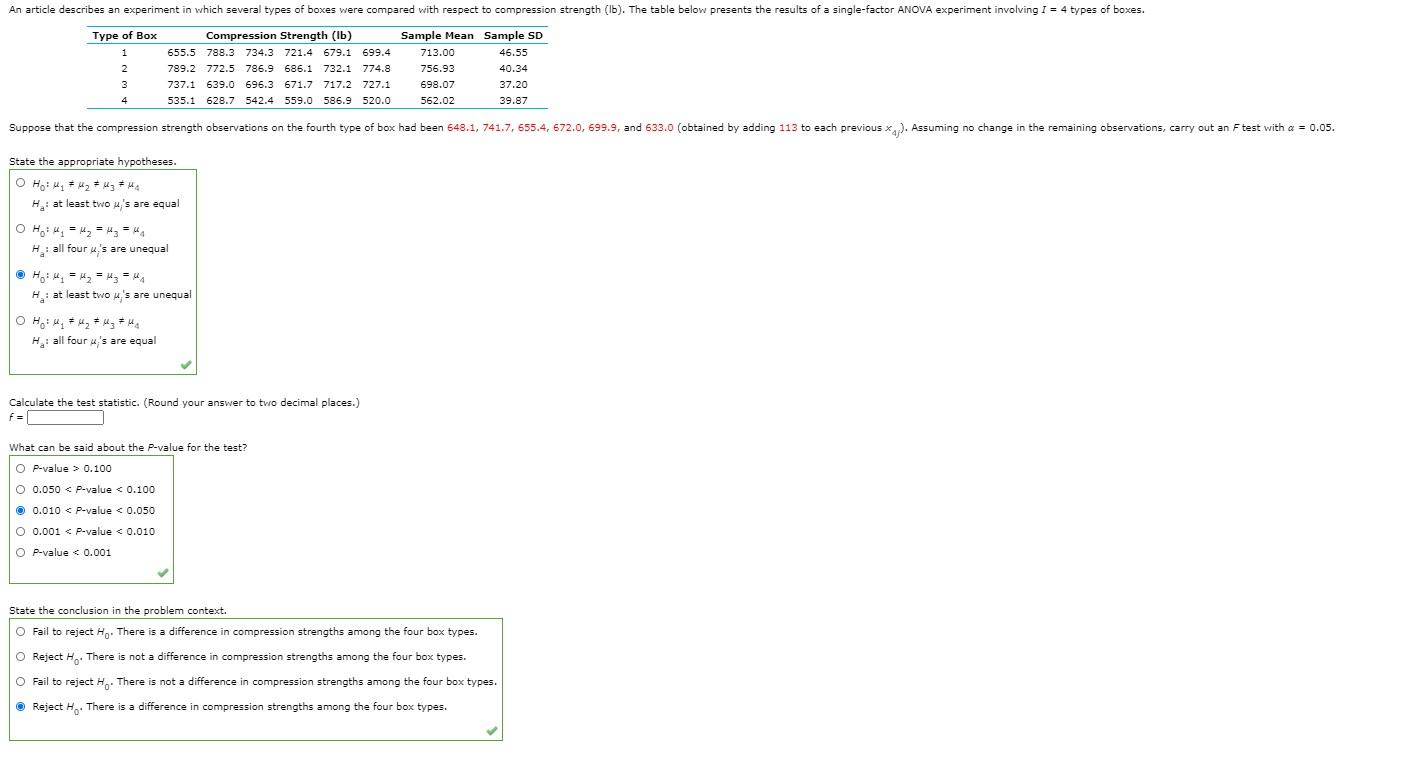This screenshot has width=1417, height=760.
Task: Select hypotheses option 'at least two are equal'
Action: [x=21, y=185]
